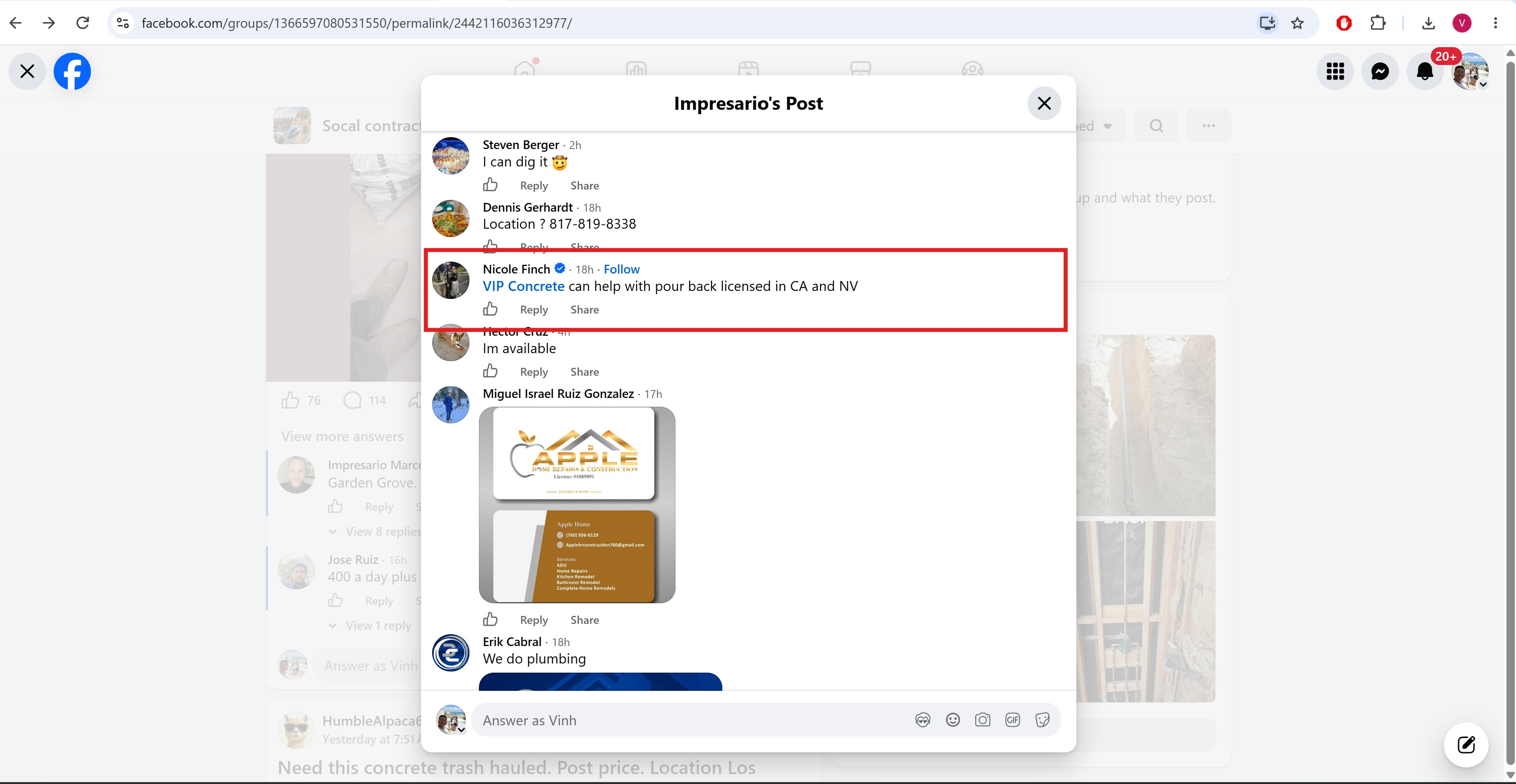Click the dialog's Answer as Vinh field
The height and width of the screenshot is (784, 1516).
pos(689,720)
